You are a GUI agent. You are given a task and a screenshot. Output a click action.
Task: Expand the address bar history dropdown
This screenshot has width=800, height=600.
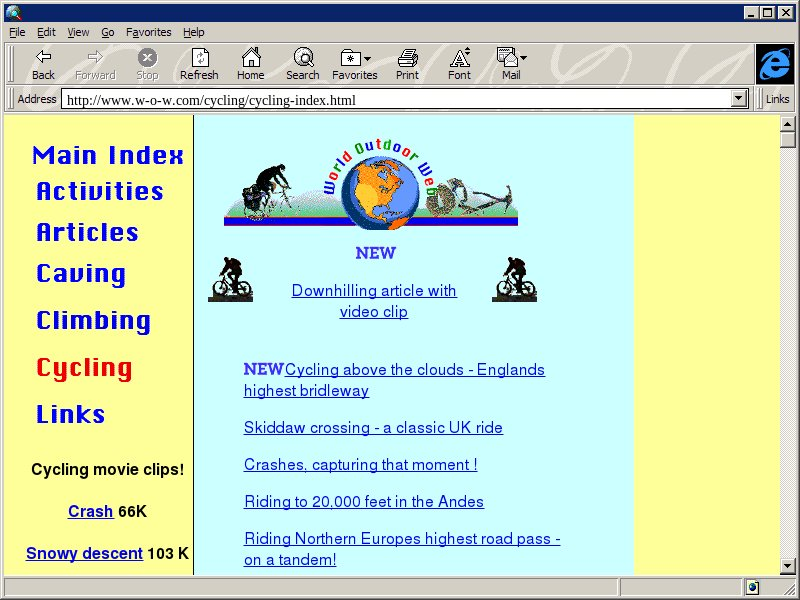tap(740, 99)
